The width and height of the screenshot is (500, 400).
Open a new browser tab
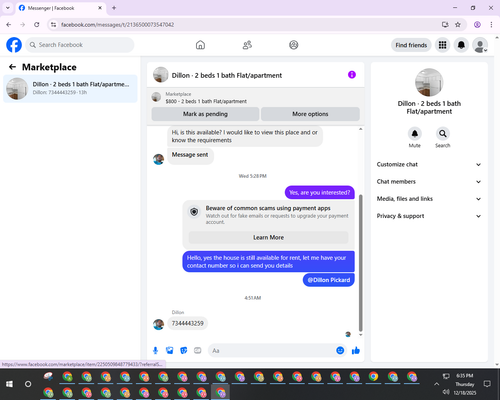coord(114,8)
